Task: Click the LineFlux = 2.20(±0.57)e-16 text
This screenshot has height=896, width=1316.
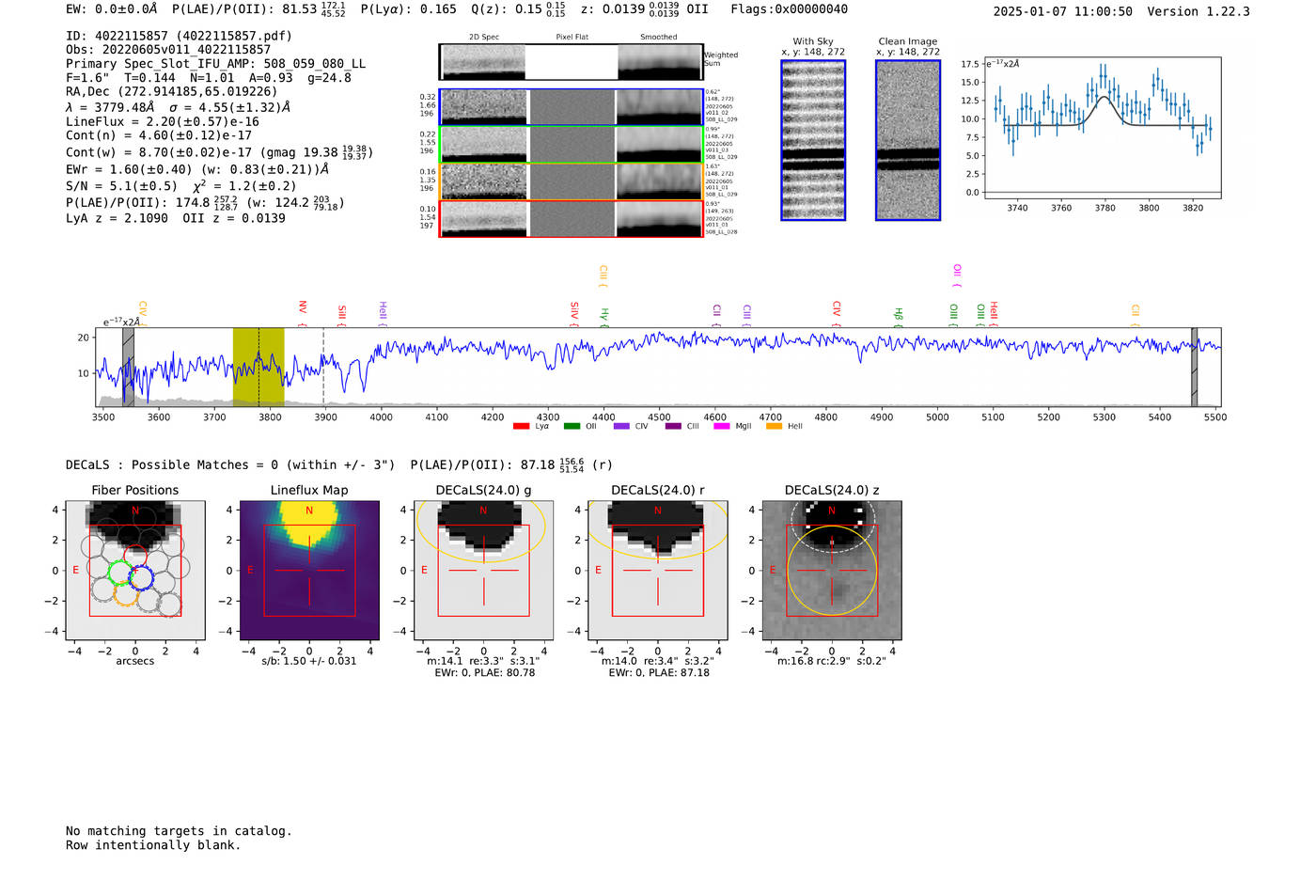Action: (x=163, y=121)
